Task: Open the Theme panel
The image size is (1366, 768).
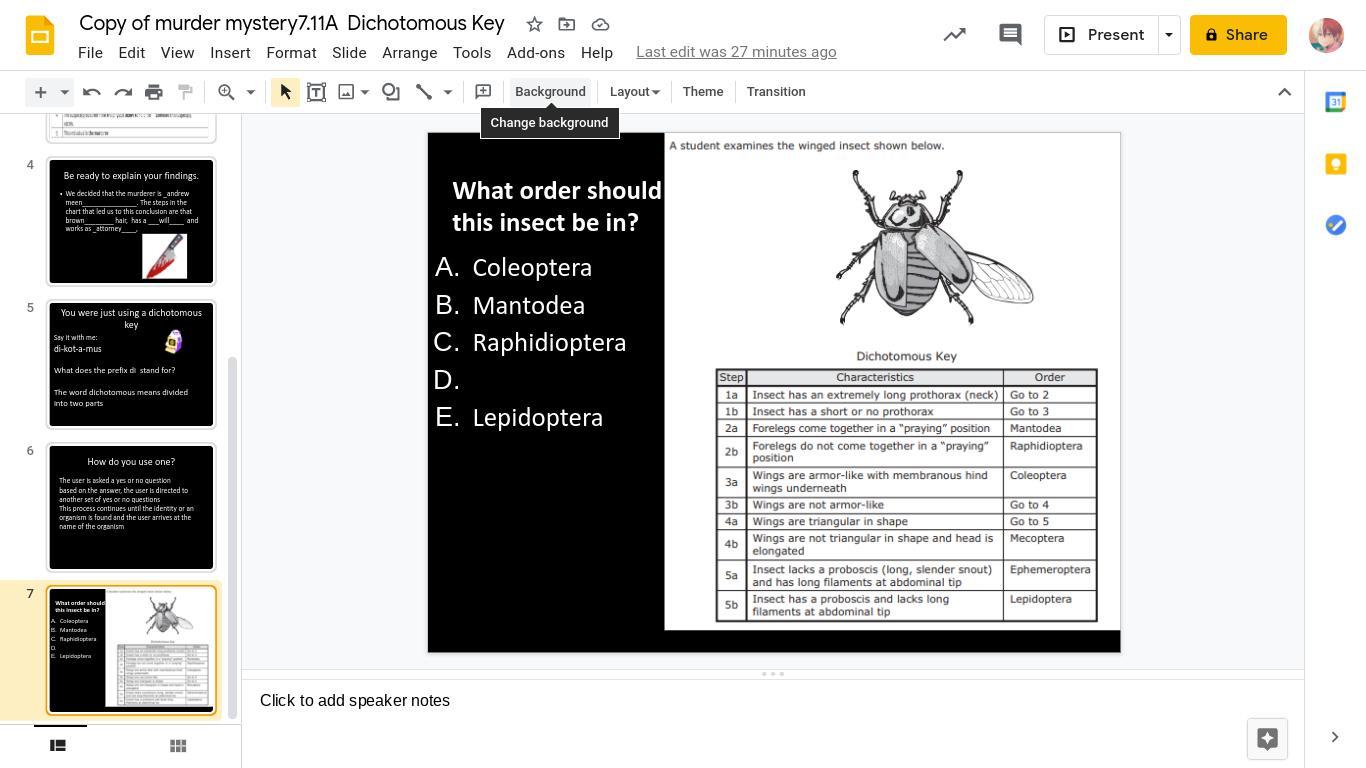Action: 703,92
